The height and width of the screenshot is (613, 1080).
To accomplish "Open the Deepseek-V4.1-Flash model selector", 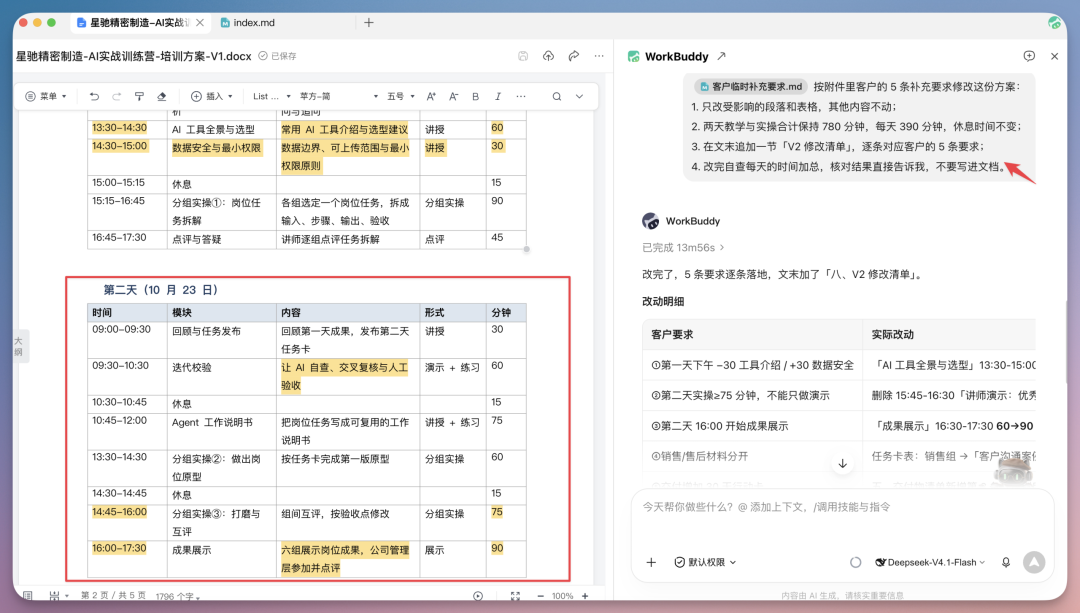I will coord(930,562).
